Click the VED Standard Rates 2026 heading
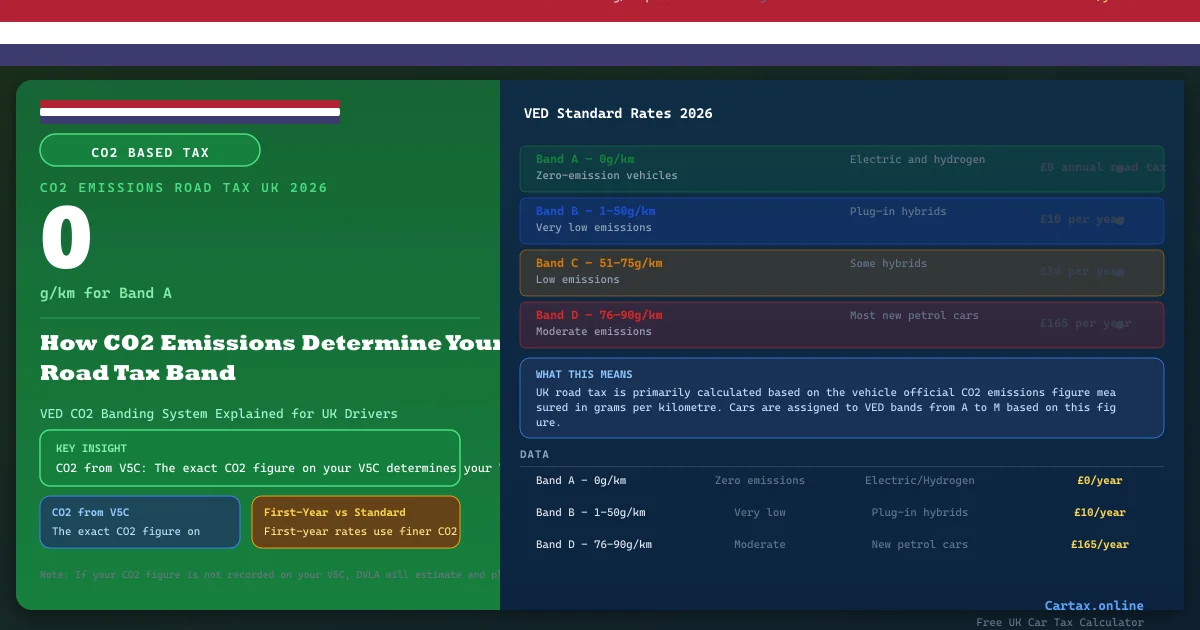The width and height of the screenshot is (1200, 630). (618, 114)
